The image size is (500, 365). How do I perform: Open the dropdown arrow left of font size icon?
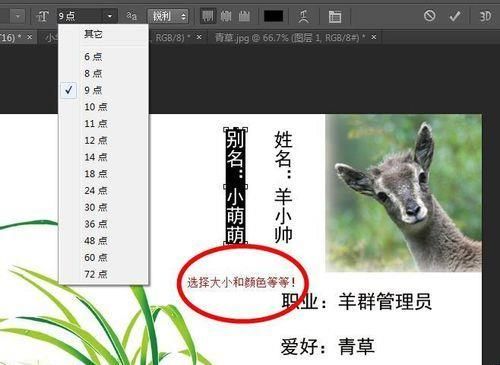tap(18, 16)
